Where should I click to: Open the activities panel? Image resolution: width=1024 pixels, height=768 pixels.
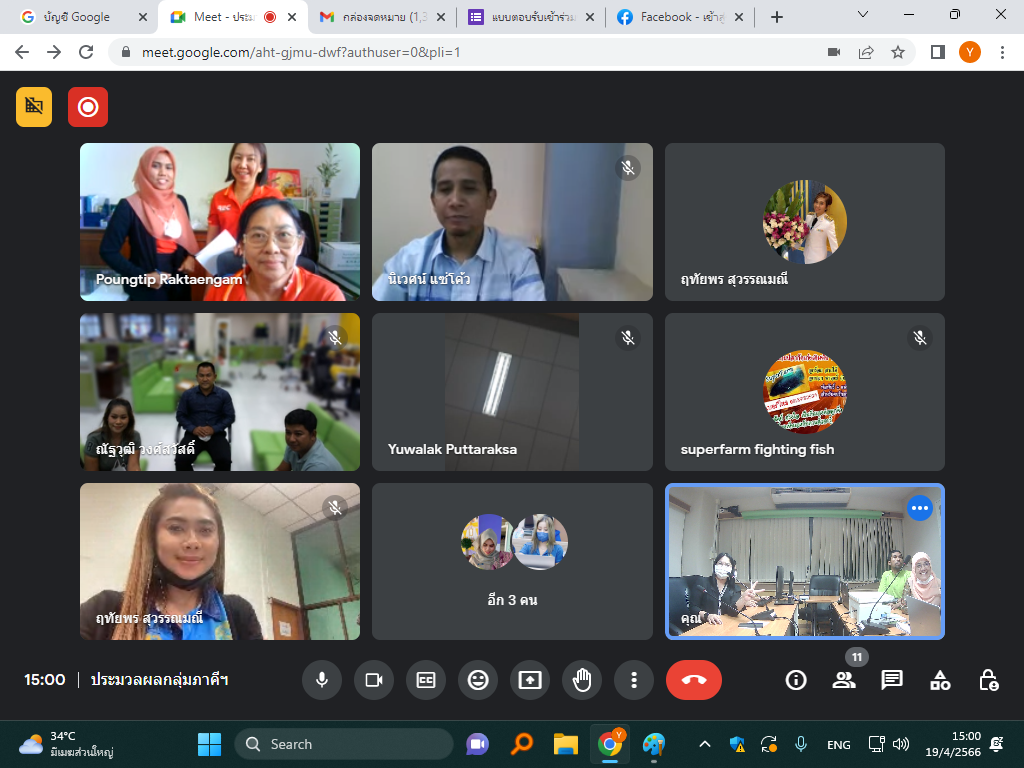[x=940, y=680]
